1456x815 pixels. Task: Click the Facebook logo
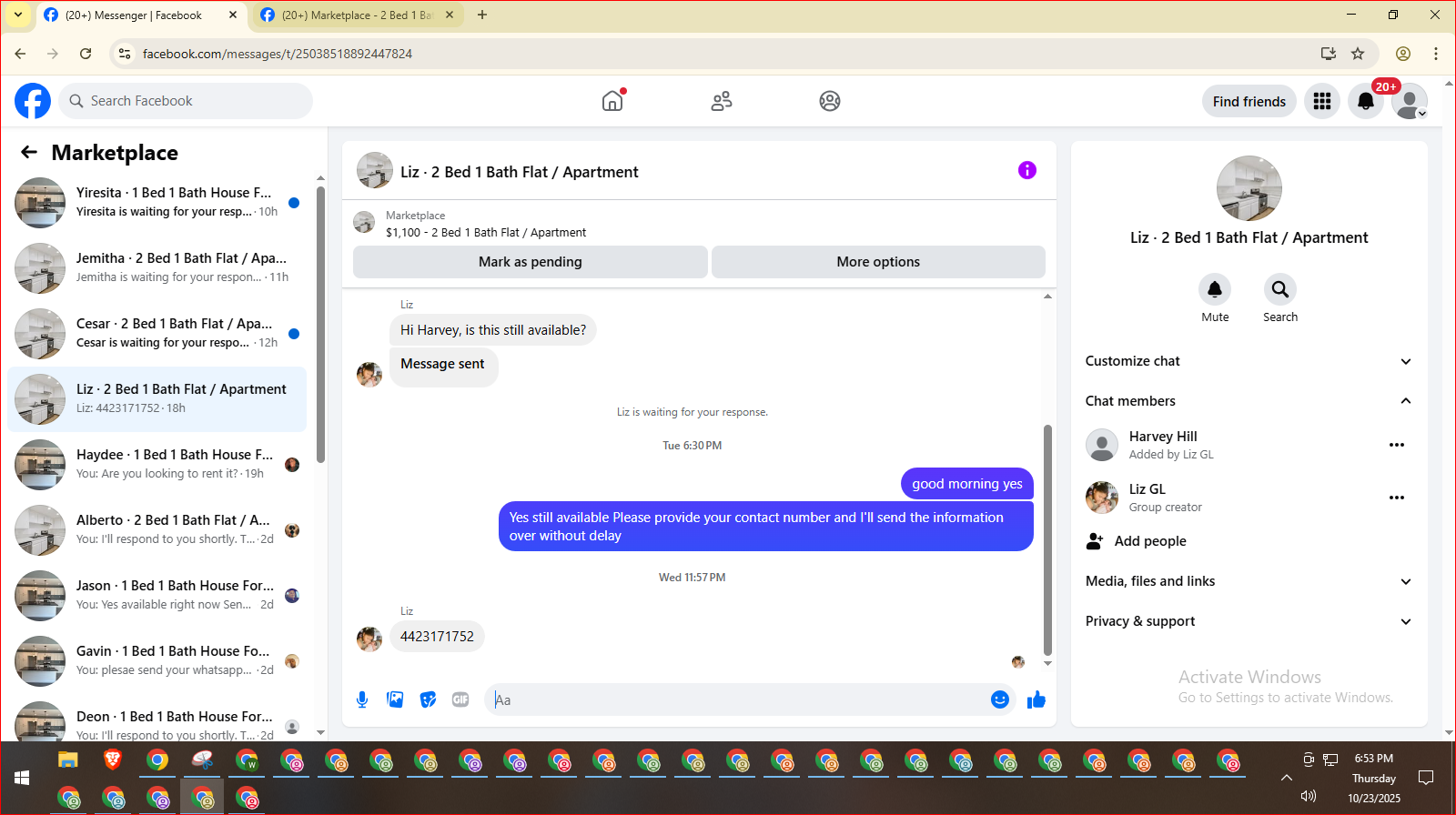coord(33,101)
